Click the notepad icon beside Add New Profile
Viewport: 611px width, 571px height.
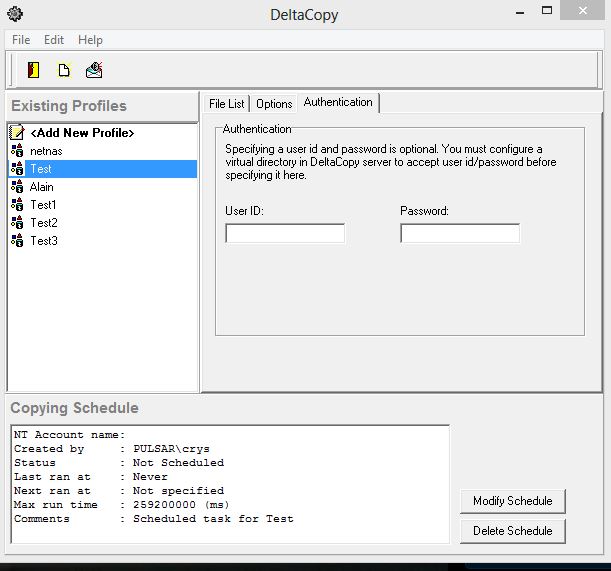(x=17, y=133)
